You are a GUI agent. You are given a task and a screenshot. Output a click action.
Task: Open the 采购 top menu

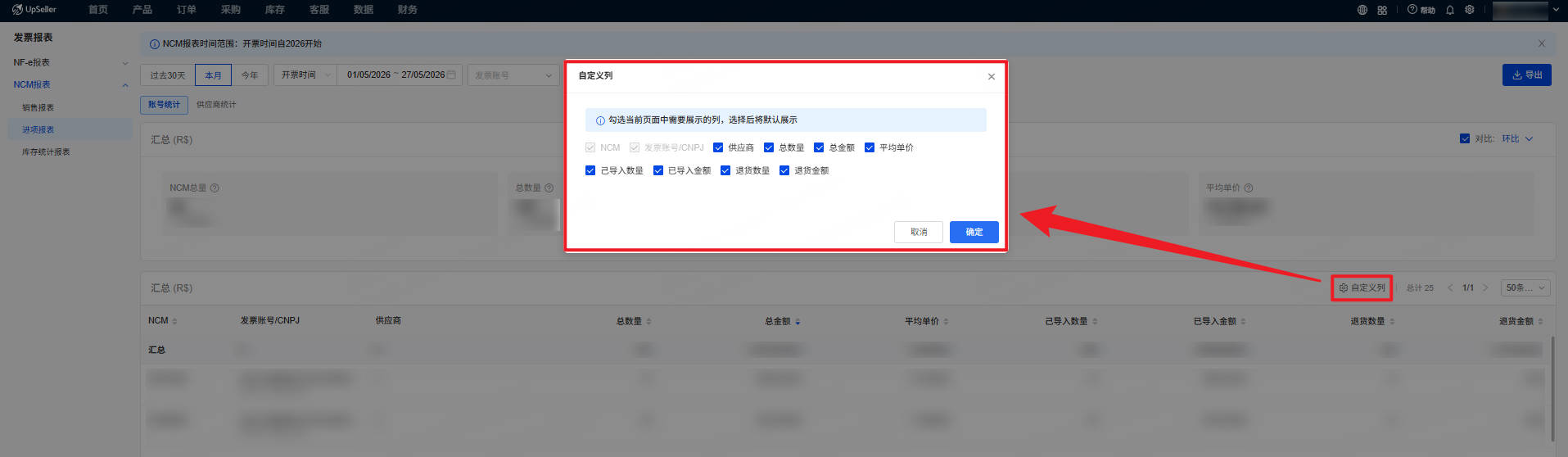[231, 10]
